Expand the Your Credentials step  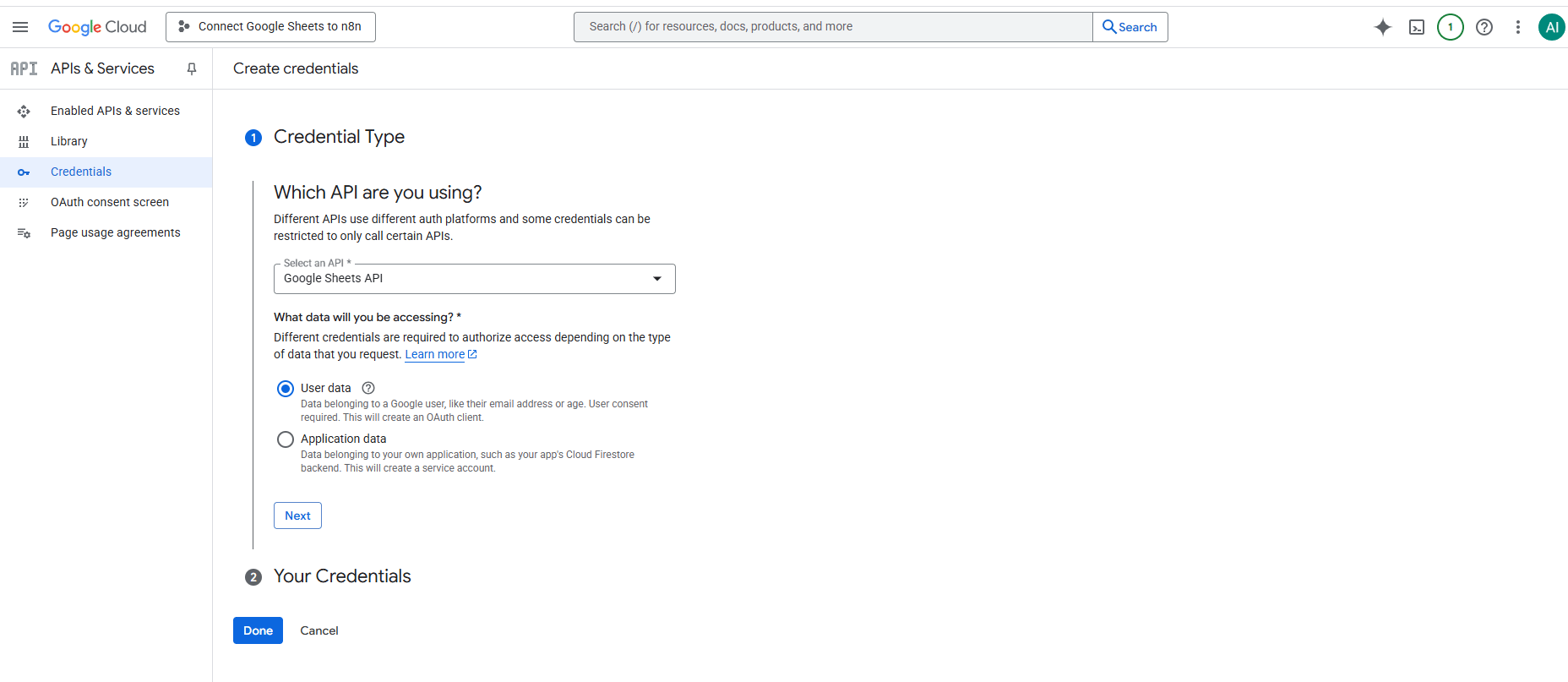click(x=342, y=576)
